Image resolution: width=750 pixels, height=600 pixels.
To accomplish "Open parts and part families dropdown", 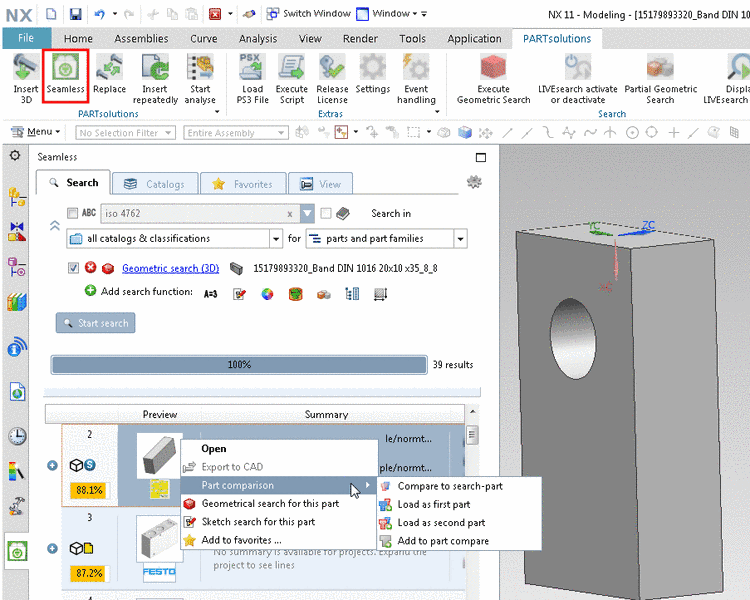I will (460, 238).
